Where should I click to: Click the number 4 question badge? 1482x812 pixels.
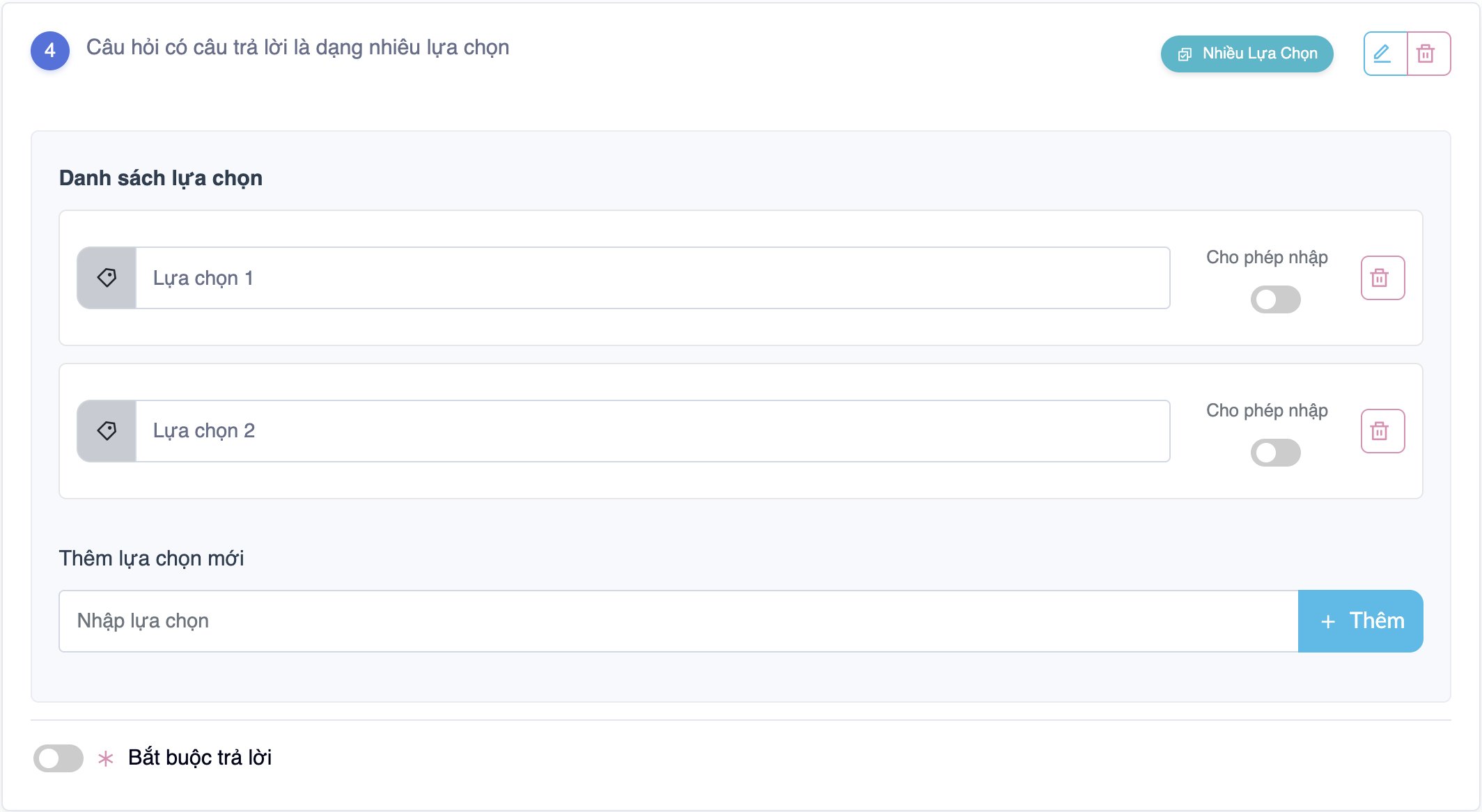click(50, 51)
